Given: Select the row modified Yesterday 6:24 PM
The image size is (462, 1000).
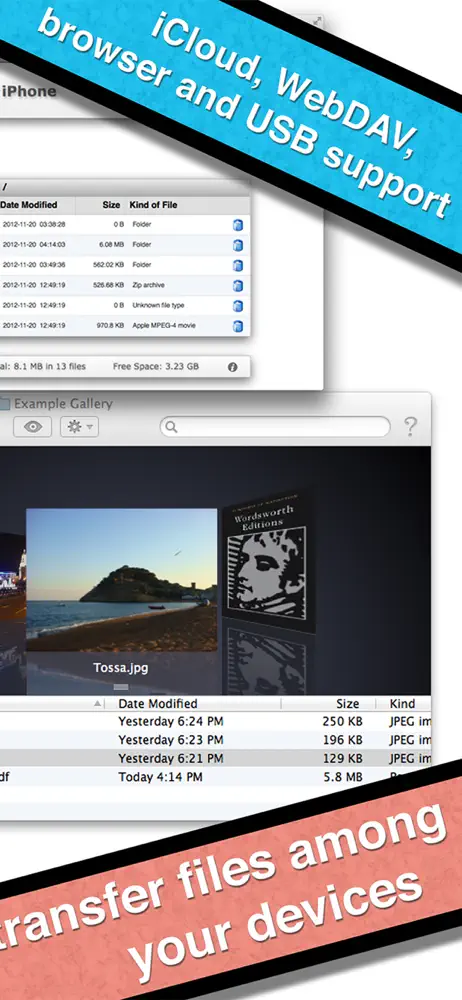Looking at the screenshot, I should click(x=216, y=722).
